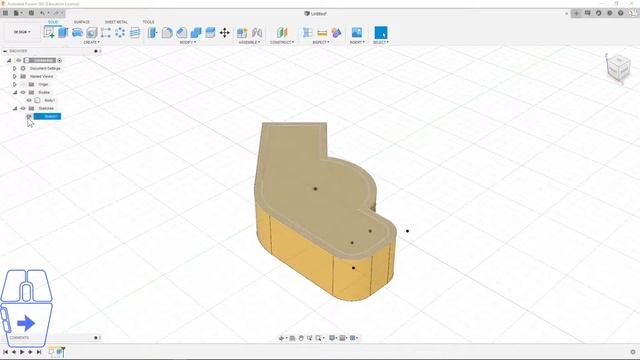Select Body1 in the browser
Image resolution: width=640 pixels, height=360 pixels.
point(50,100)
